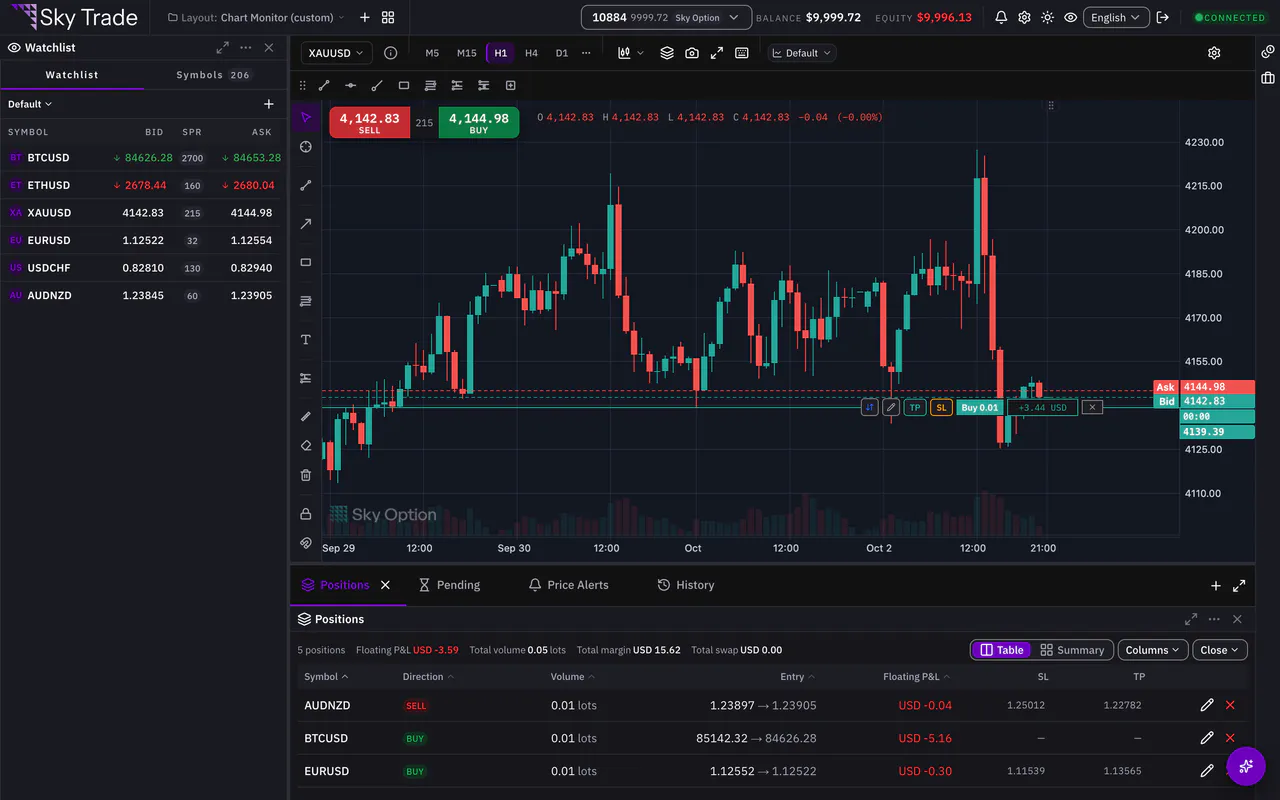Switch positions view to Summary
The width and height of the screenshot is (1280, 800).
(x=1072, y=650)
